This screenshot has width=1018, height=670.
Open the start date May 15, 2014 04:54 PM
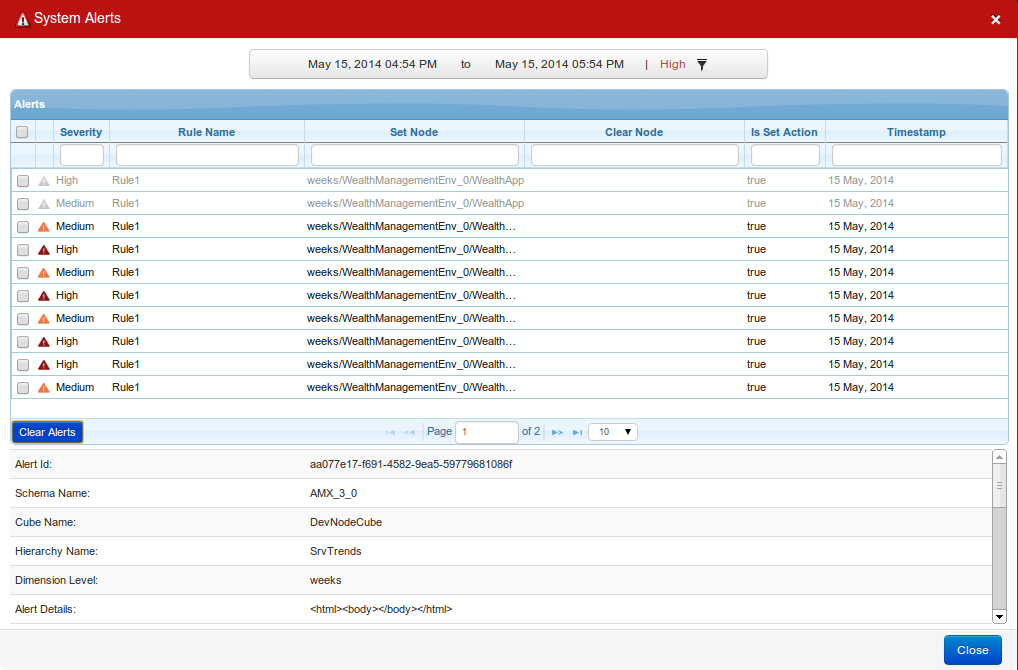[372, 64]
